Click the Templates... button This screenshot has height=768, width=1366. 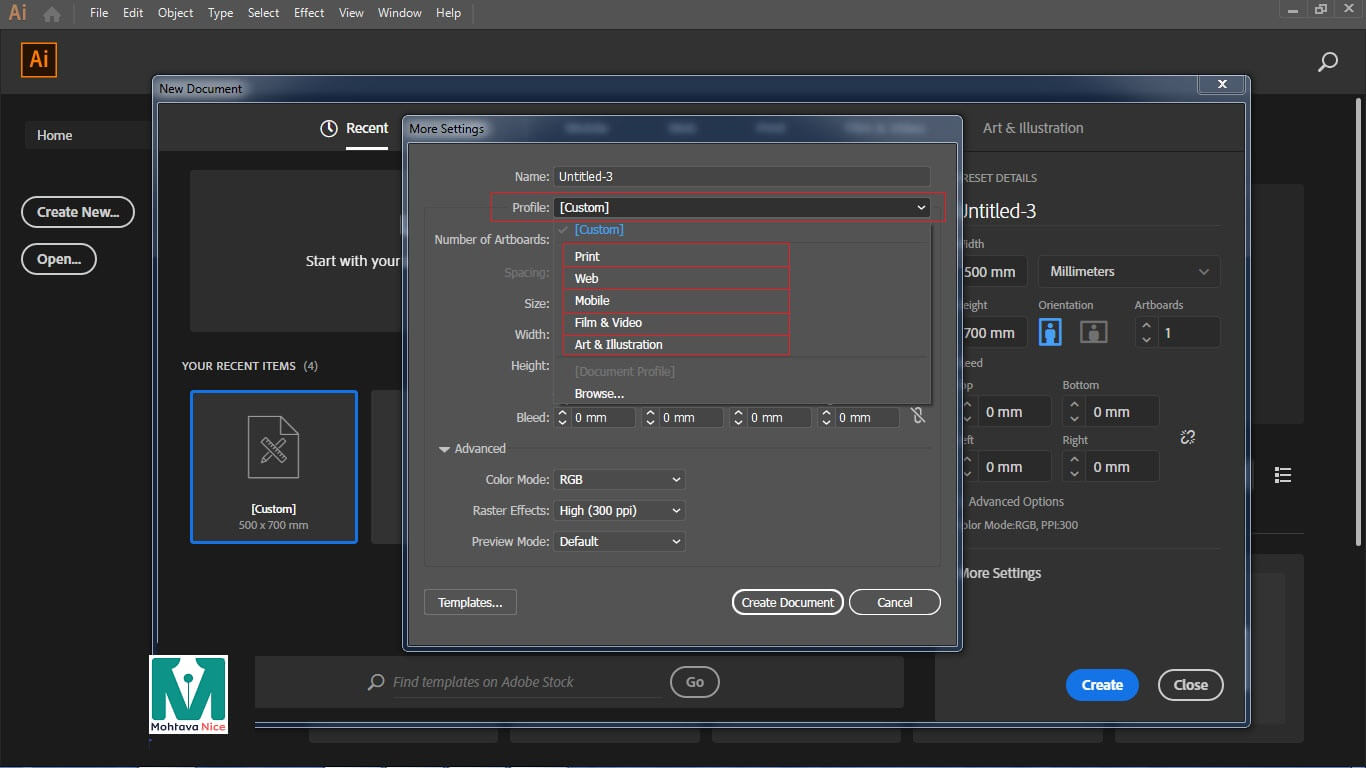coord(470,602)
